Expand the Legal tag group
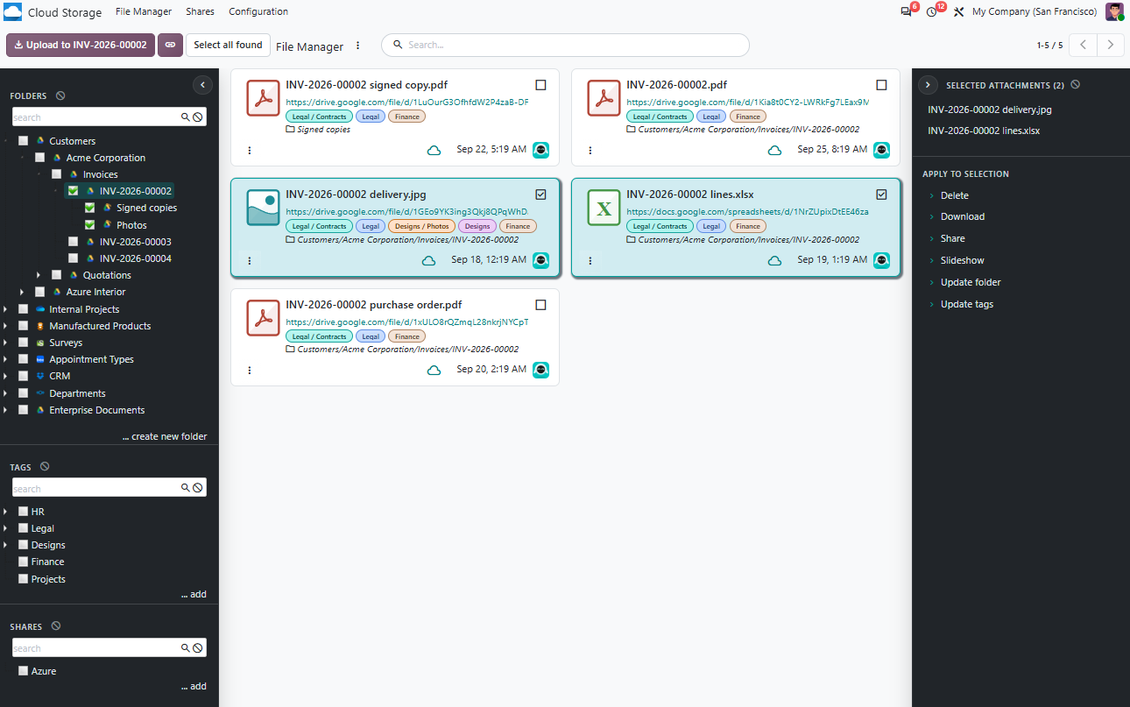Image resolution: width=1130 pixels, height=707 pixels. click(x=6, y=528)
